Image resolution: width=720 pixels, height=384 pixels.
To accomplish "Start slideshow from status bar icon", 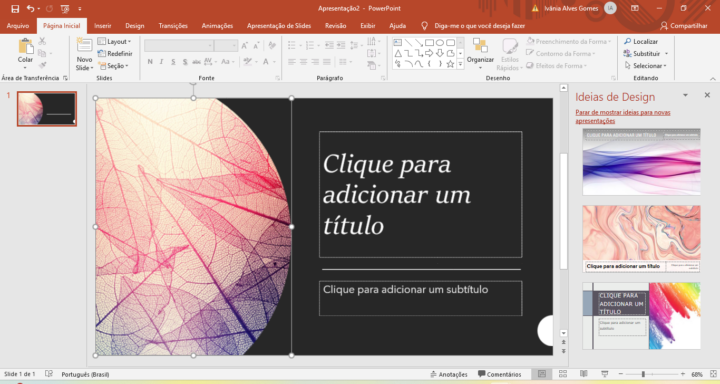I will tap(605, 374).
